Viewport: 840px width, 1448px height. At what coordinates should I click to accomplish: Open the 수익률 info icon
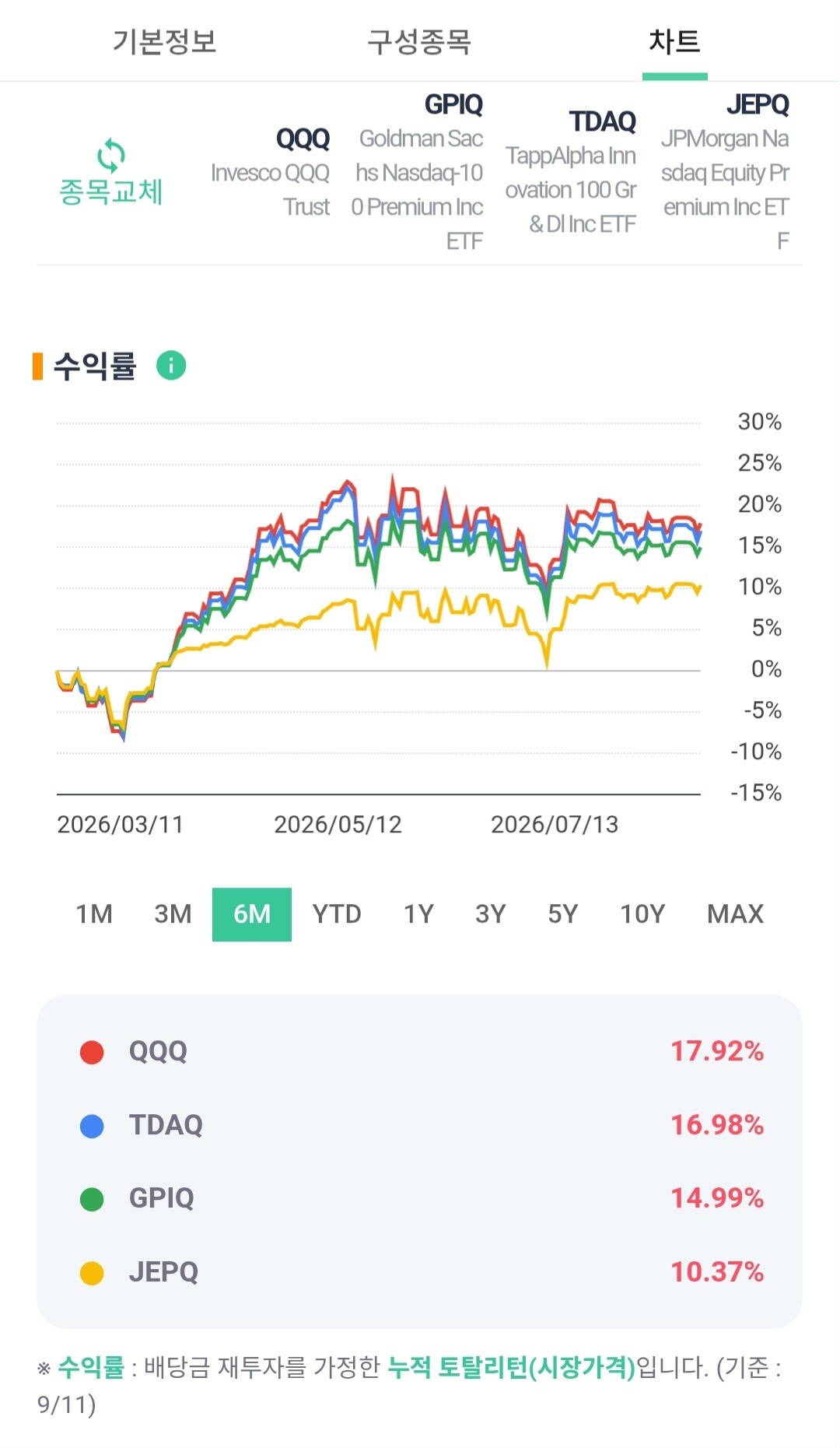pyautogui.click(x=171, y=365)
